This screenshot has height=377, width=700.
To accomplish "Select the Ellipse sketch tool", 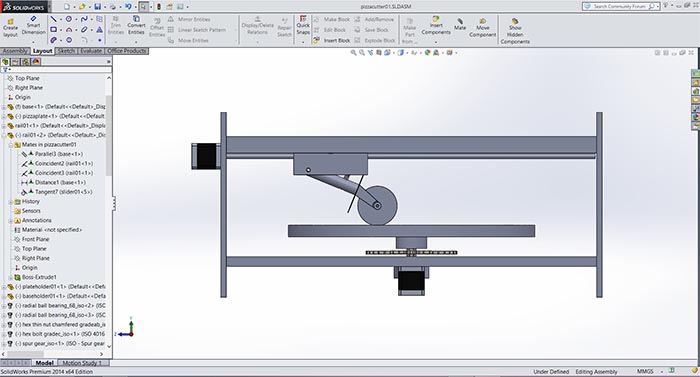I will pyautogui.click(x=84, y=29).
